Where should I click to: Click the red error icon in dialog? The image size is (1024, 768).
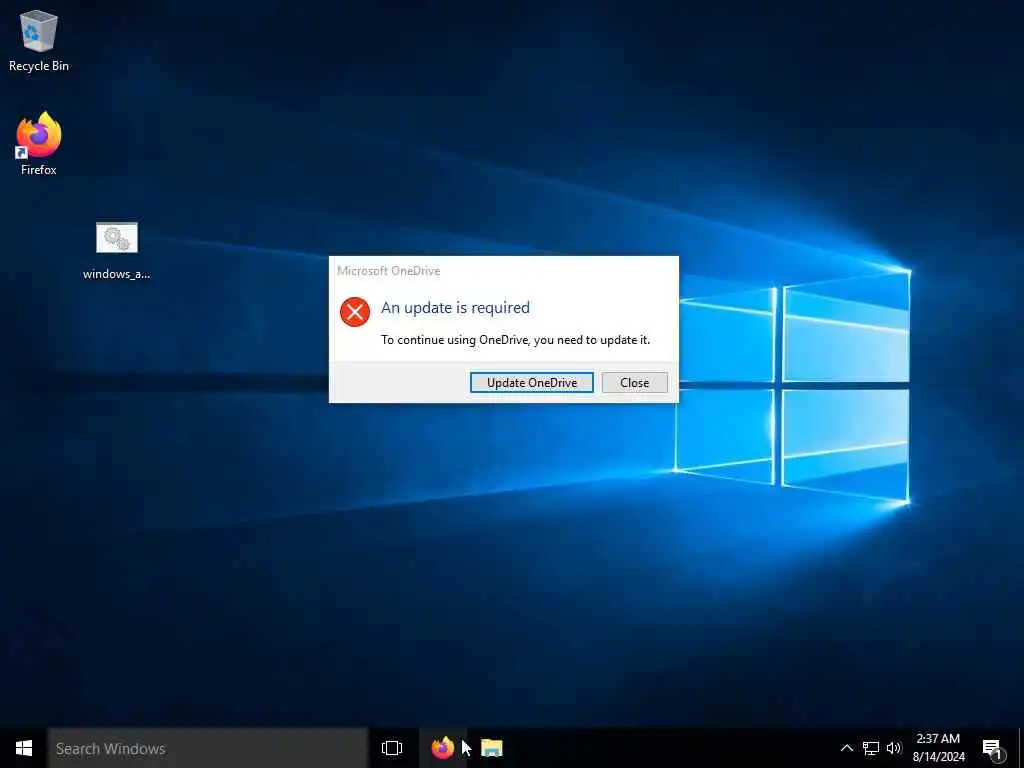(x=355, y=312)
